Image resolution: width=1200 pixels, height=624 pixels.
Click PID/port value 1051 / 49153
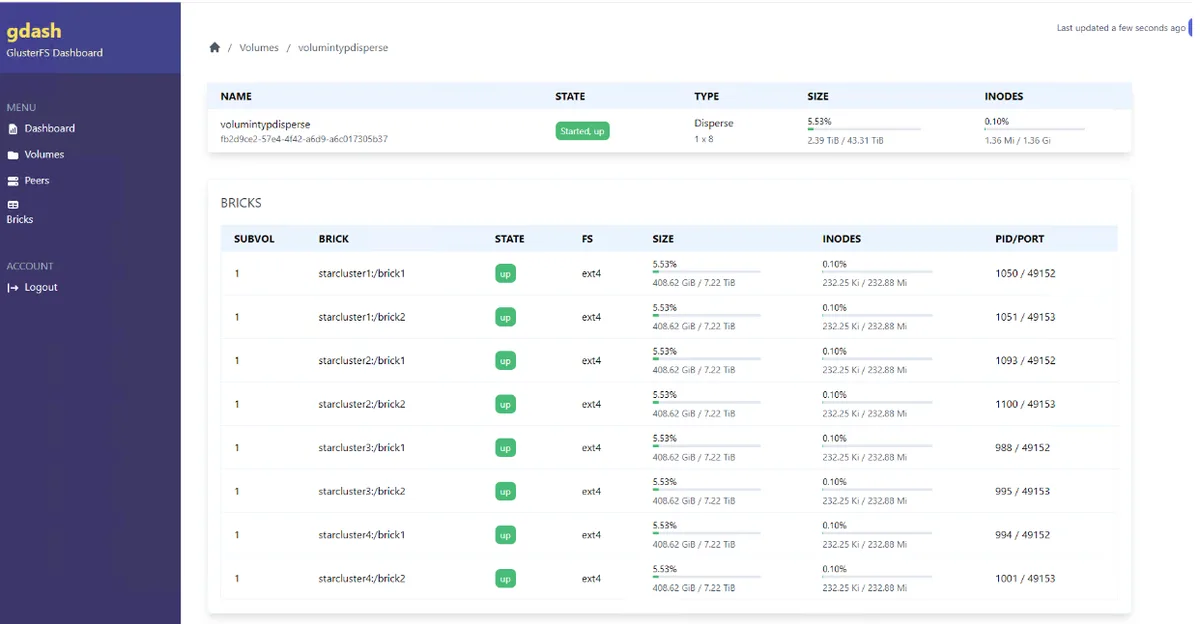(x=1025, y=317)
